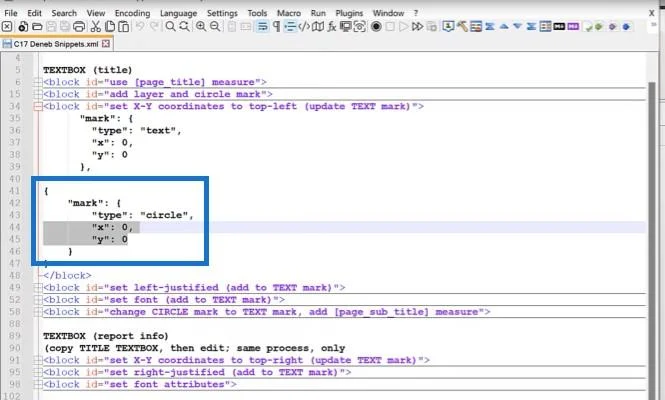Open the Function List fx icon
The image size is (665, 400).
[x=332, y=27]
